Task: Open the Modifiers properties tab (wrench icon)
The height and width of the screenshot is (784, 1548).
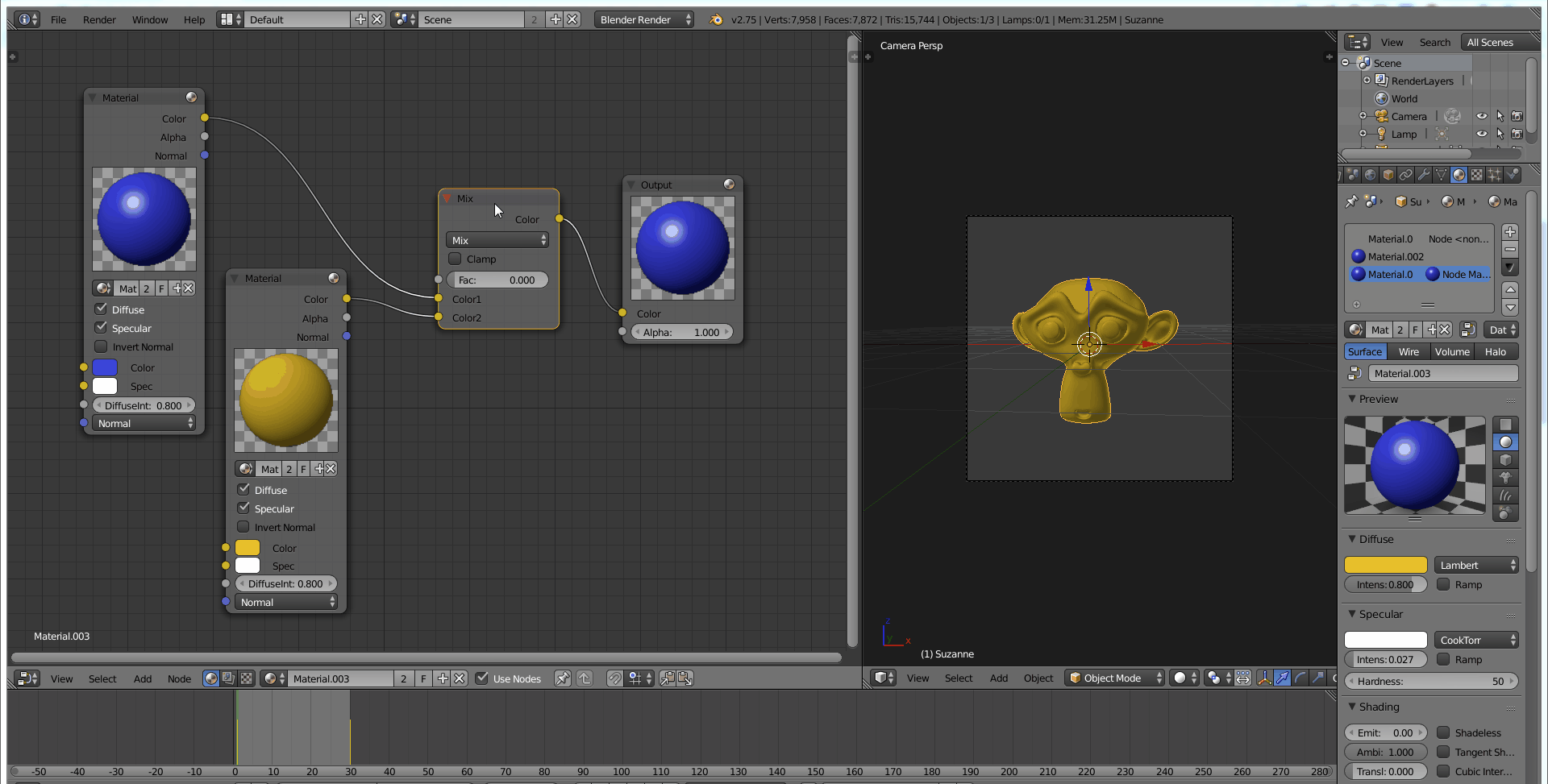Action: 1424,175
